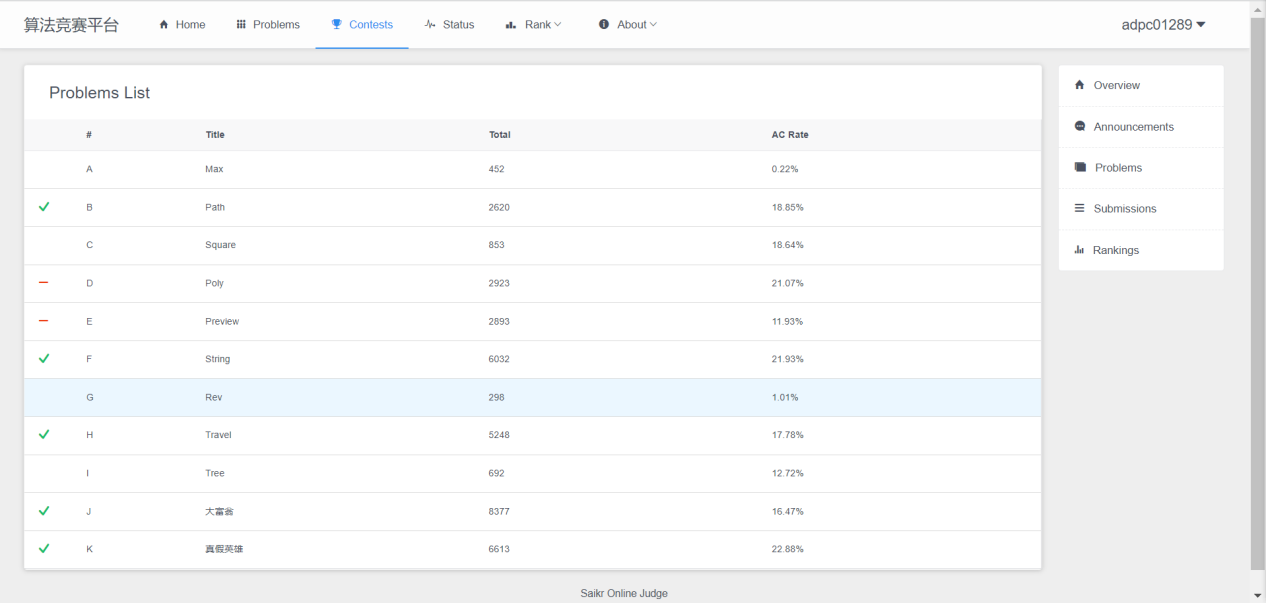The width and height of the screenshot is (1266, 603).
Task: Click the 算法竞赛平台 site logo
Action: pyautogui.click(x=71, y=25)
